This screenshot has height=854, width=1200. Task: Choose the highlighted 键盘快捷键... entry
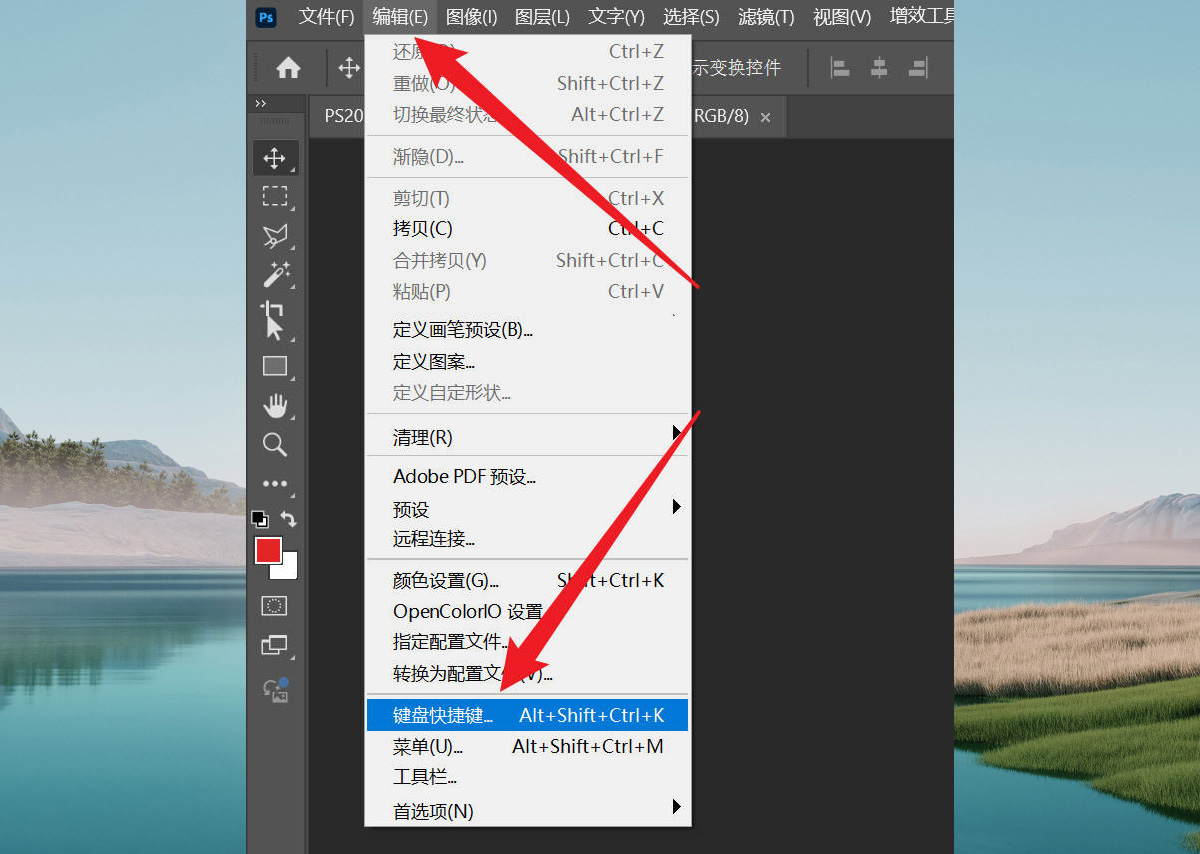click(528, 716)
